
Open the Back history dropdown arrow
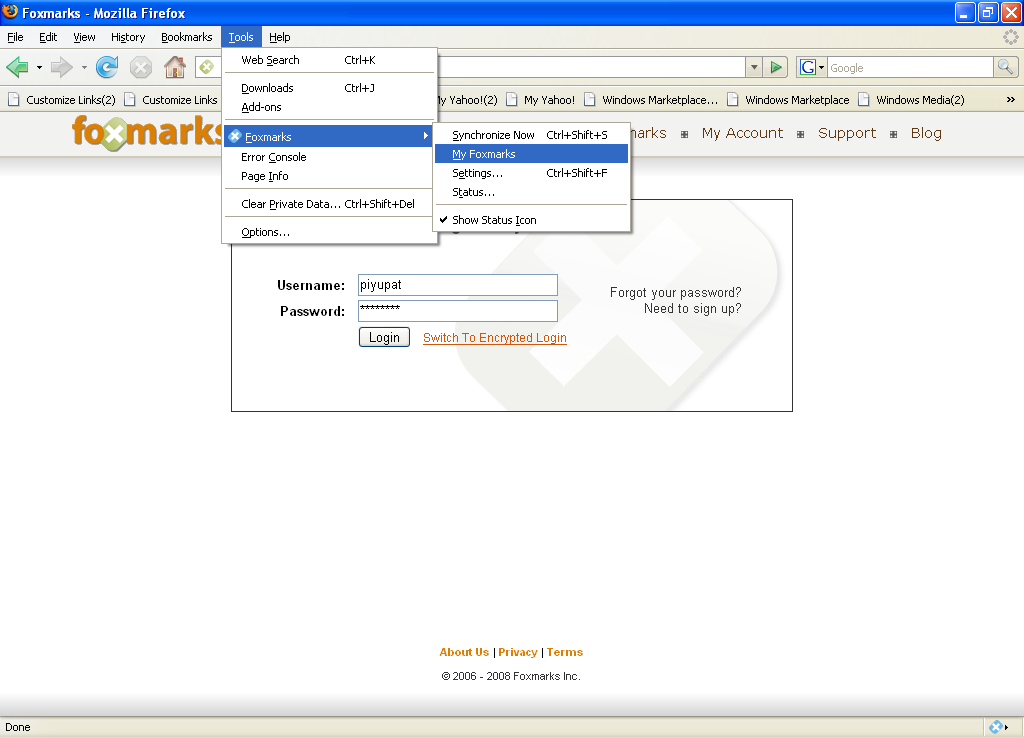pos(39,67)
